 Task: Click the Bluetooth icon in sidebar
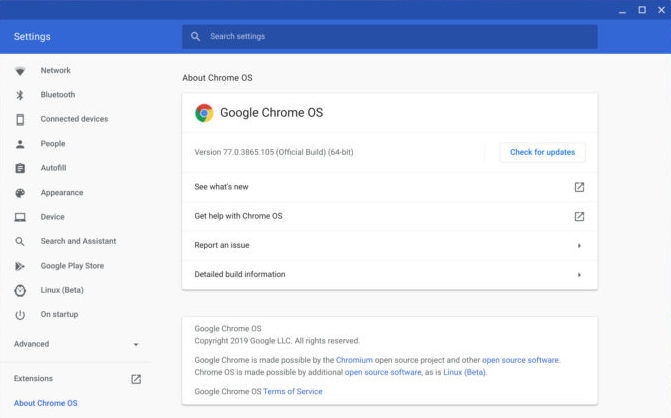coord(20,95)
